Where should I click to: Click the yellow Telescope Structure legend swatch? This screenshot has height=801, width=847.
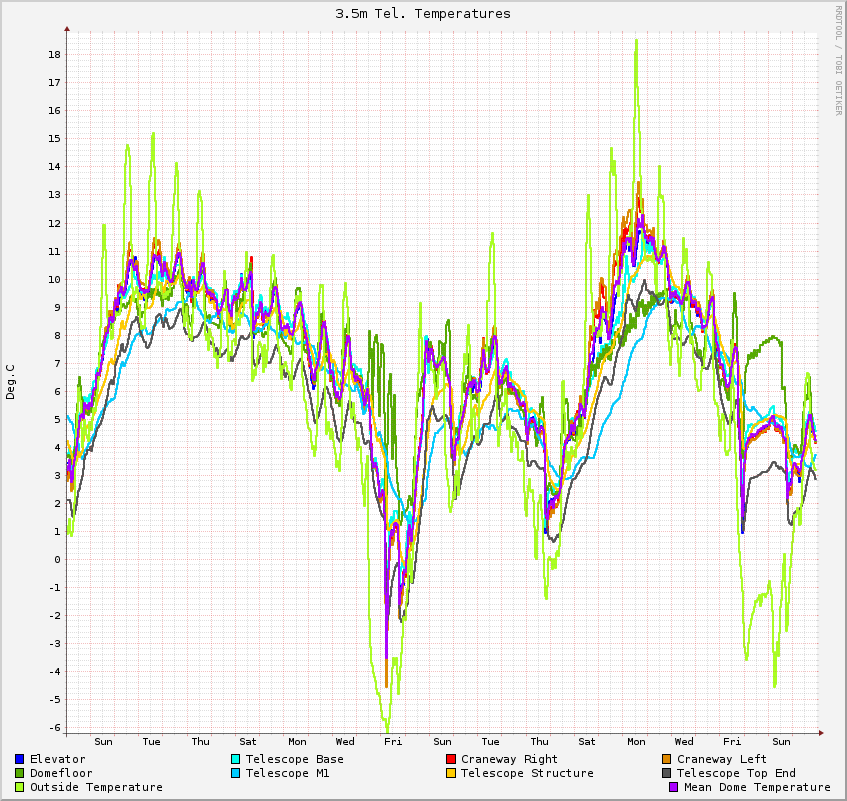451,773
